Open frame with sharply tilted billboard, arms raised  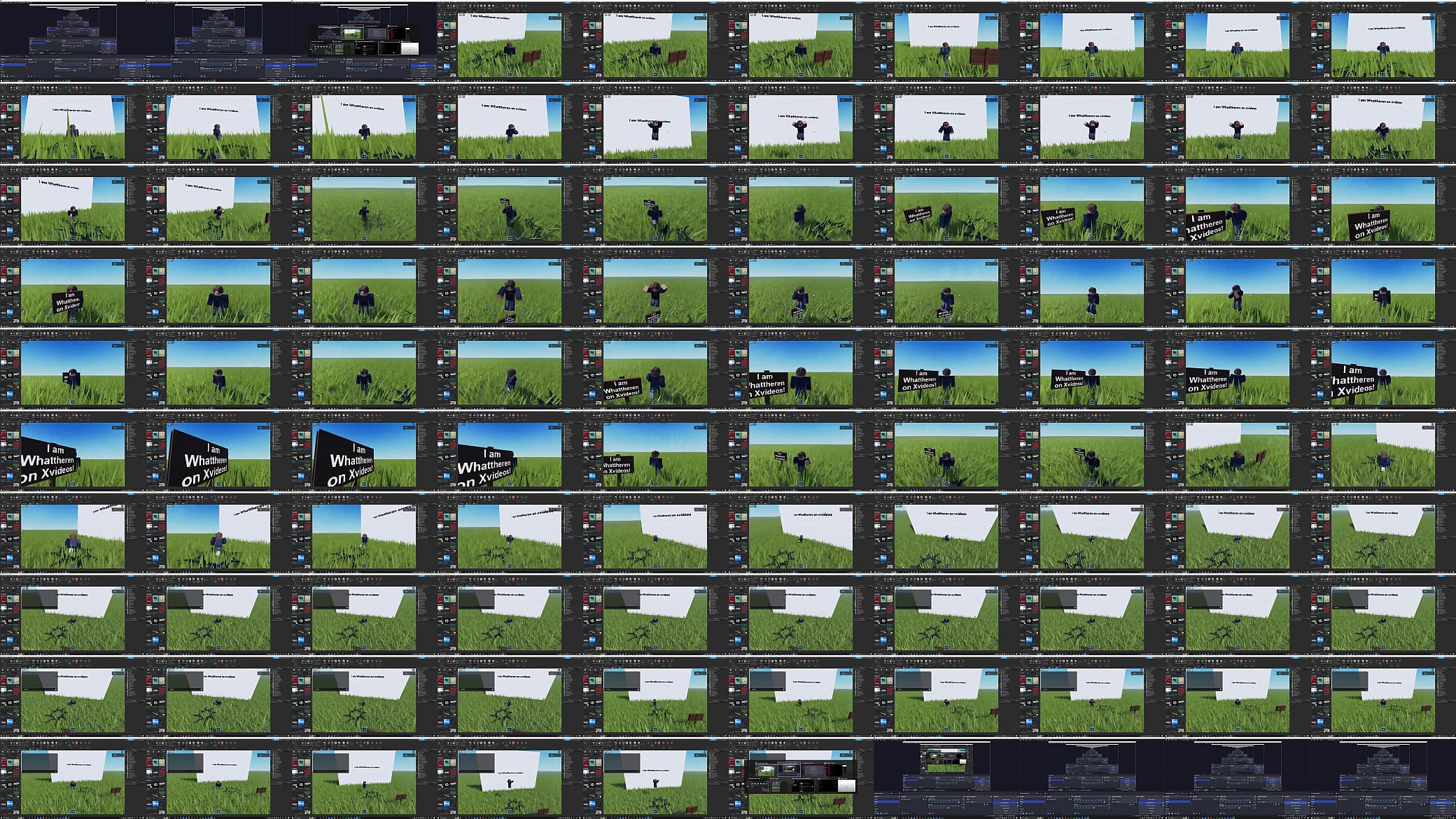[655, 122]
